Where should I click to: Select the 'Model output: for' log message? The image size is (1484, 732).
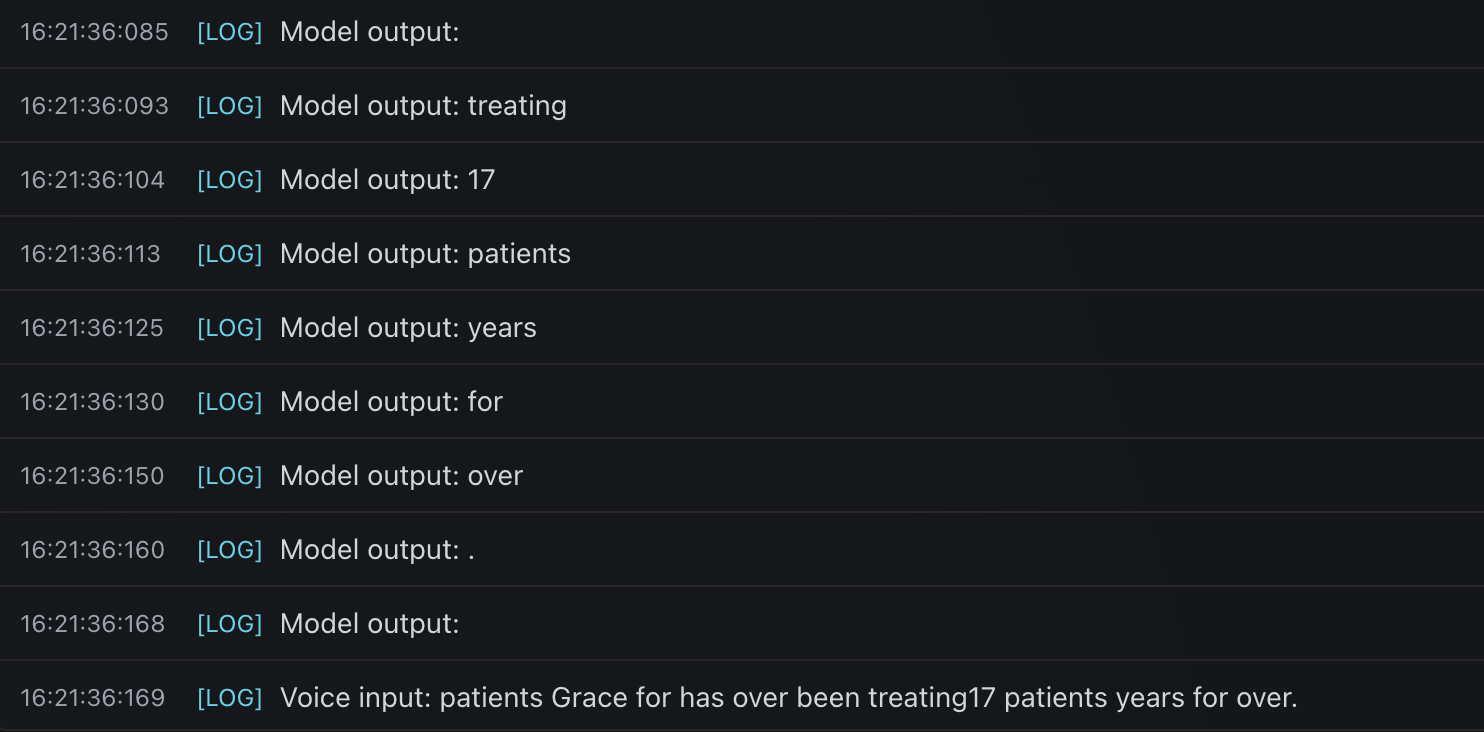tap(391, 402)
